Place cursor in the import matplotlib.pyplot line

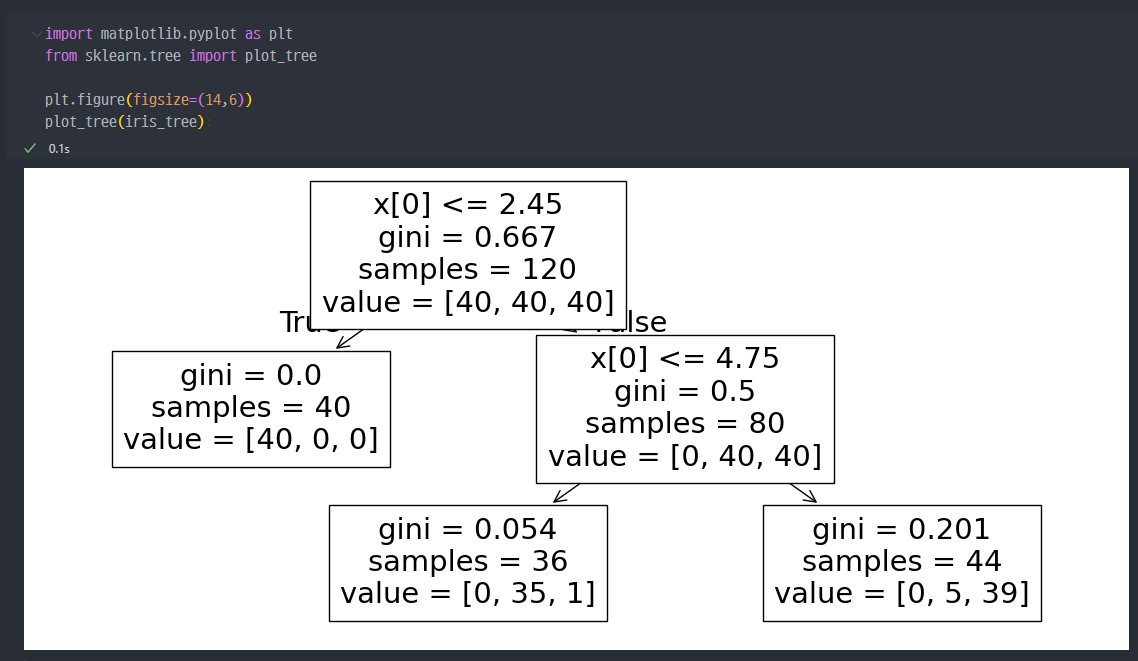coord(168,34)
